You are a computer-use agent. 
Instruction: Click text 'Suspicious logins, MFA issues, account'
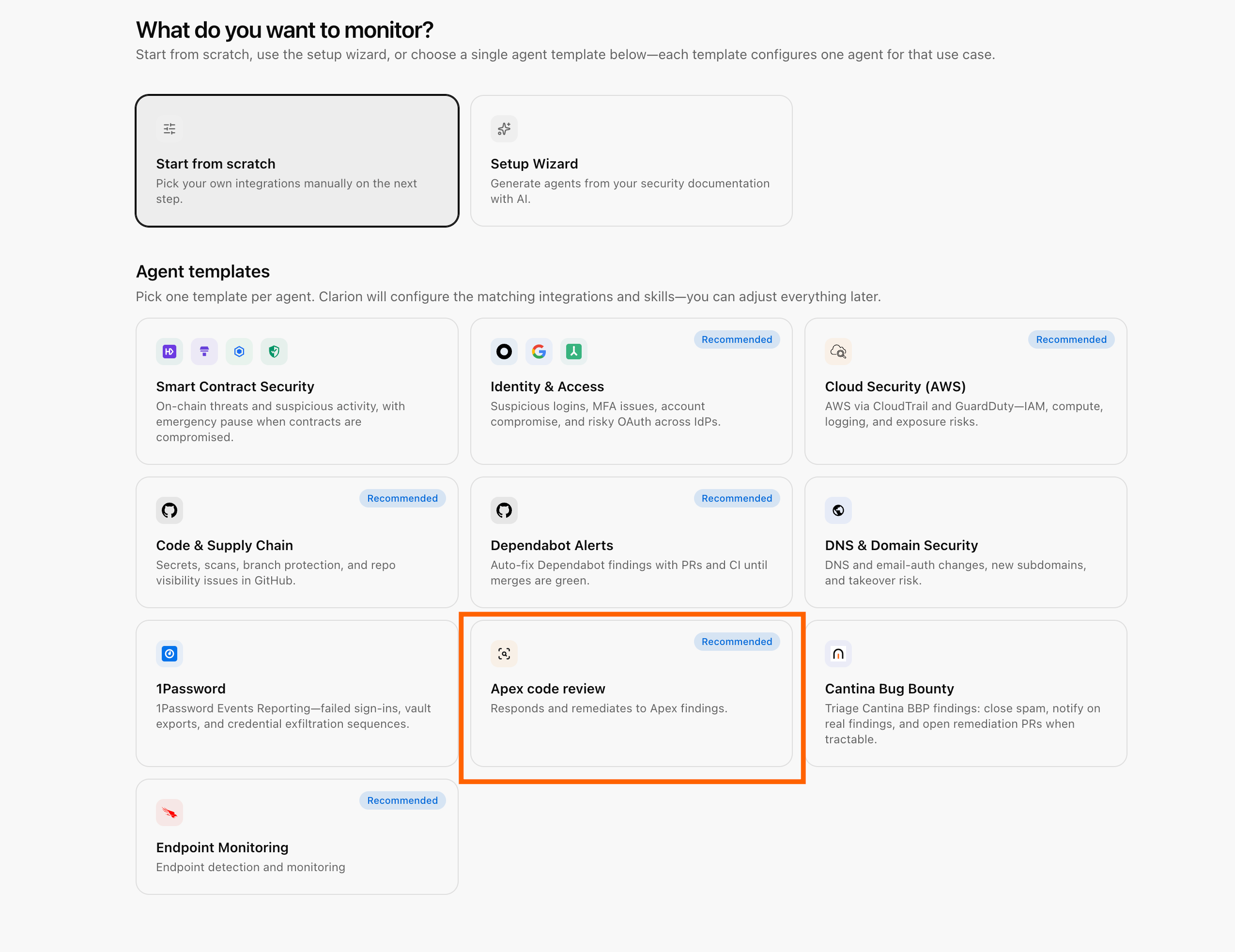597,406
